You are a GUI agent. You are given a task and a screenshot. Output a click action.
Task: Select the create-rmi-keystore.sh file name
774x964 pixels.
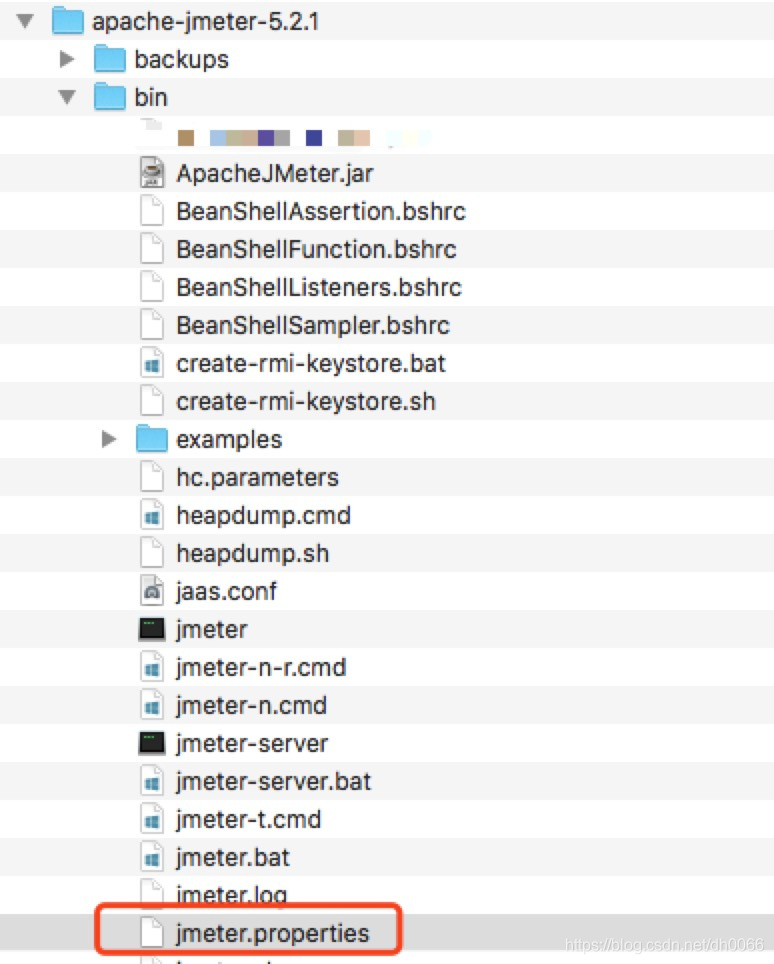click(306, 402)
